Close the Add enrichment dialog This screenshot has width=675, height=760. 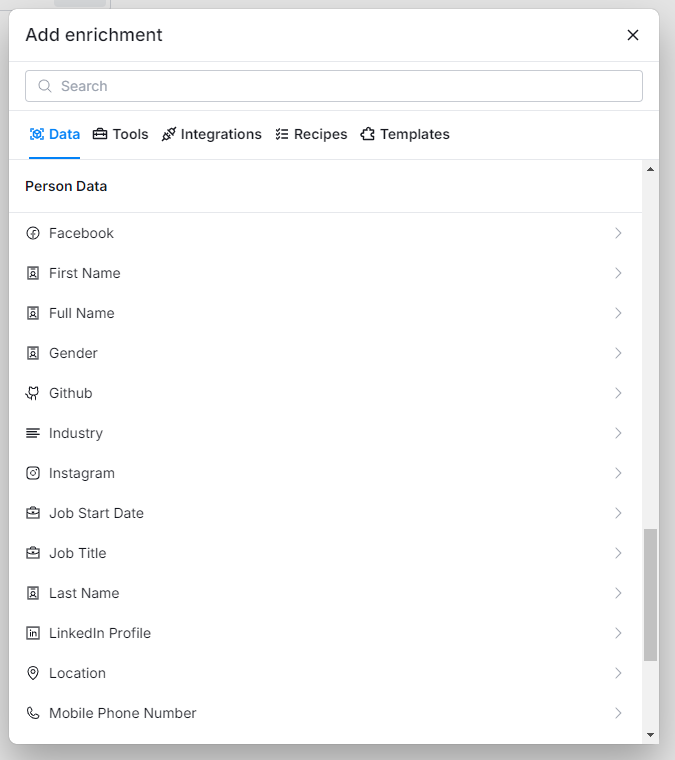(633, 35)
